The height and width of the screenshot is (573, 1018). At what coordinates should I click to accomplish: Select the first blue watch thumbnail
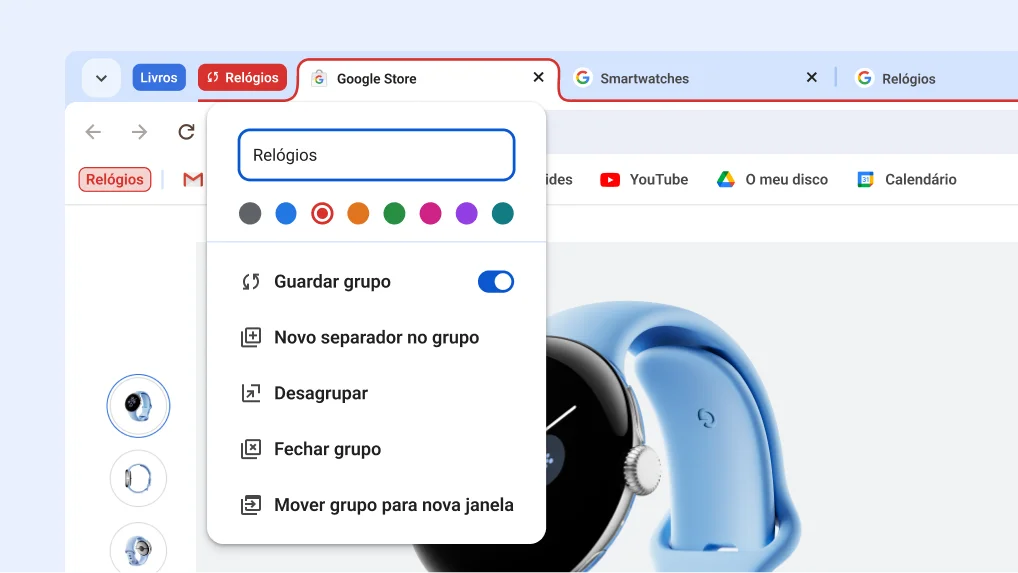click(138, 406)
